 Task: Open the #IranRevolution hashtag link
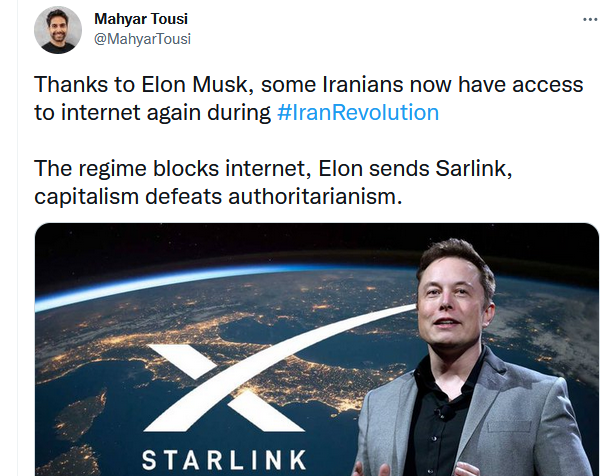click(357, 112)
